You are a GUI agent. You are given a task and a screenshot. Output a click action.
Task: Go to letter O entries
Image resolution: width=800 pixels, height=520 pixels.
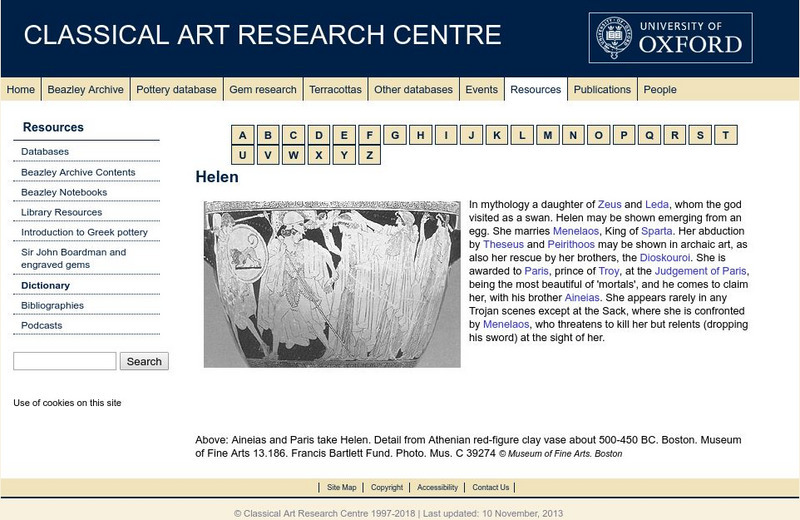598,135
